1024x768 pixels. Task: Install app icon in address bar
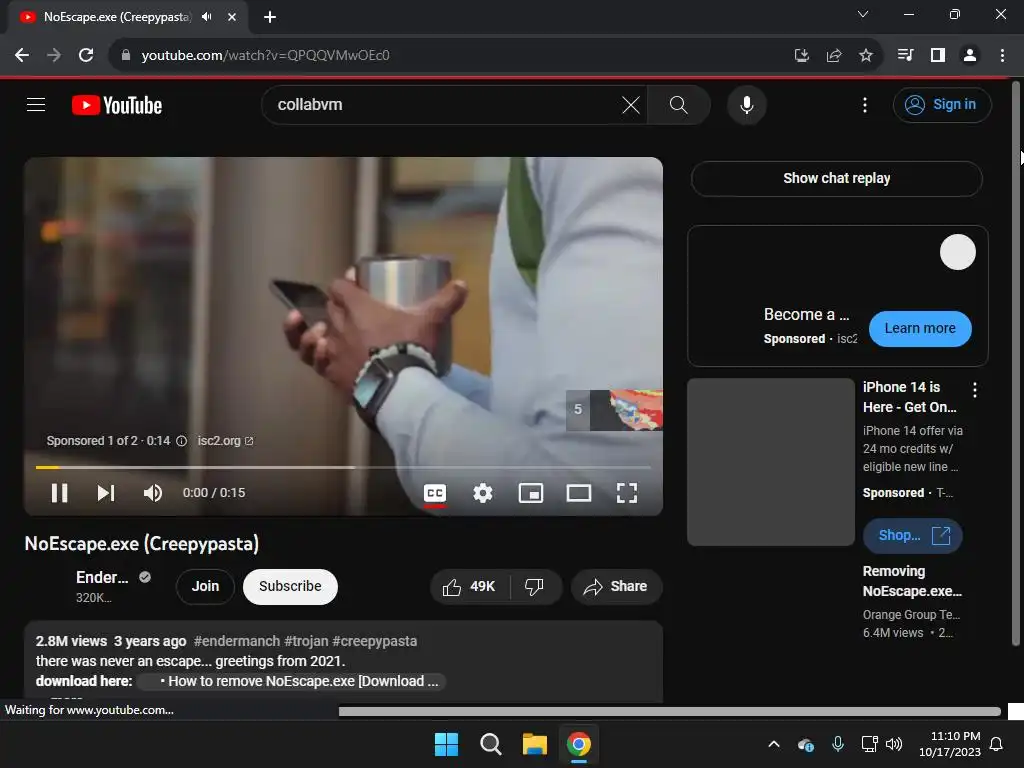click(x=801, y=56)
